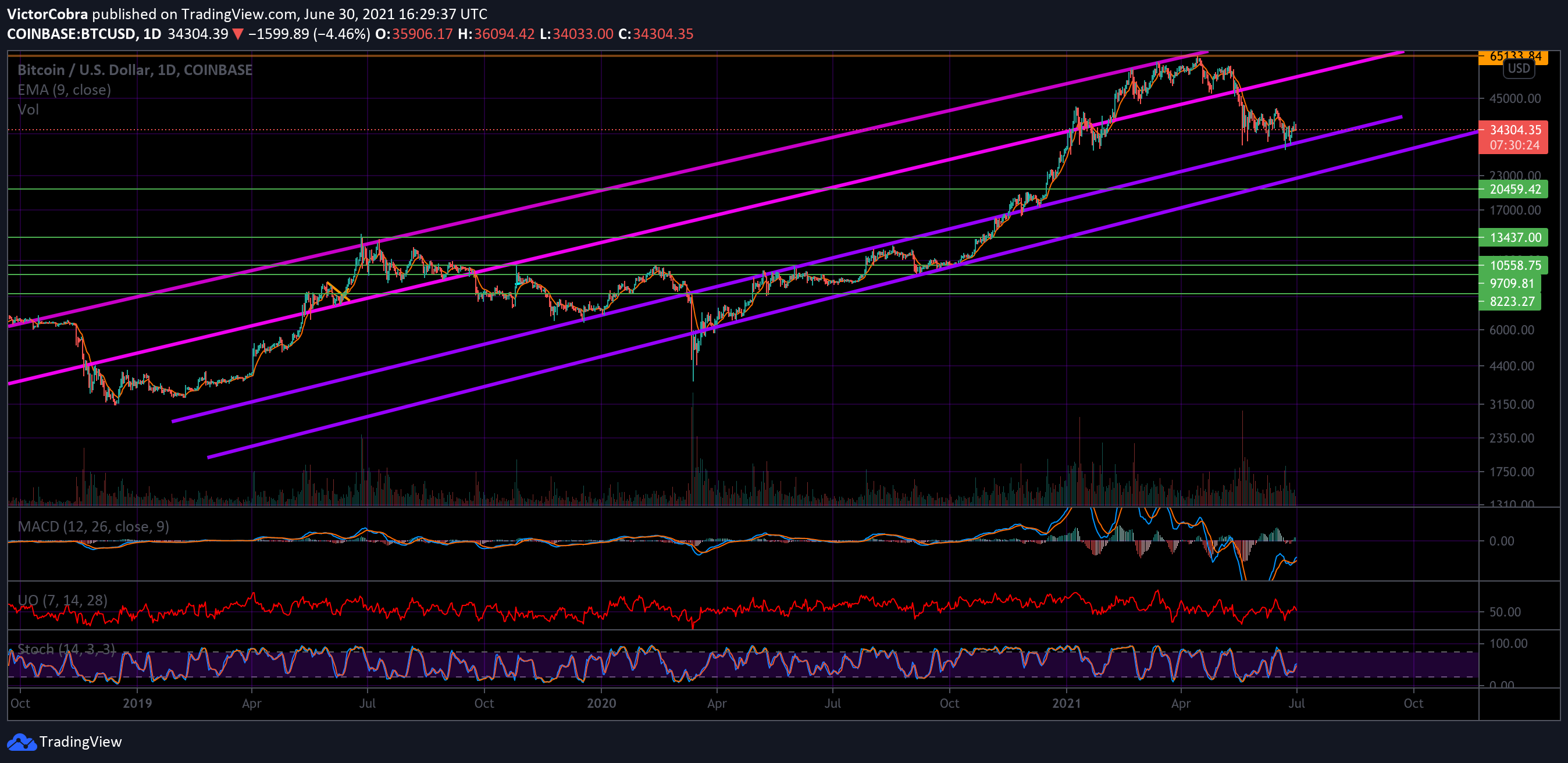Click the Stoch 100.00 axis label

(1508, 644)
